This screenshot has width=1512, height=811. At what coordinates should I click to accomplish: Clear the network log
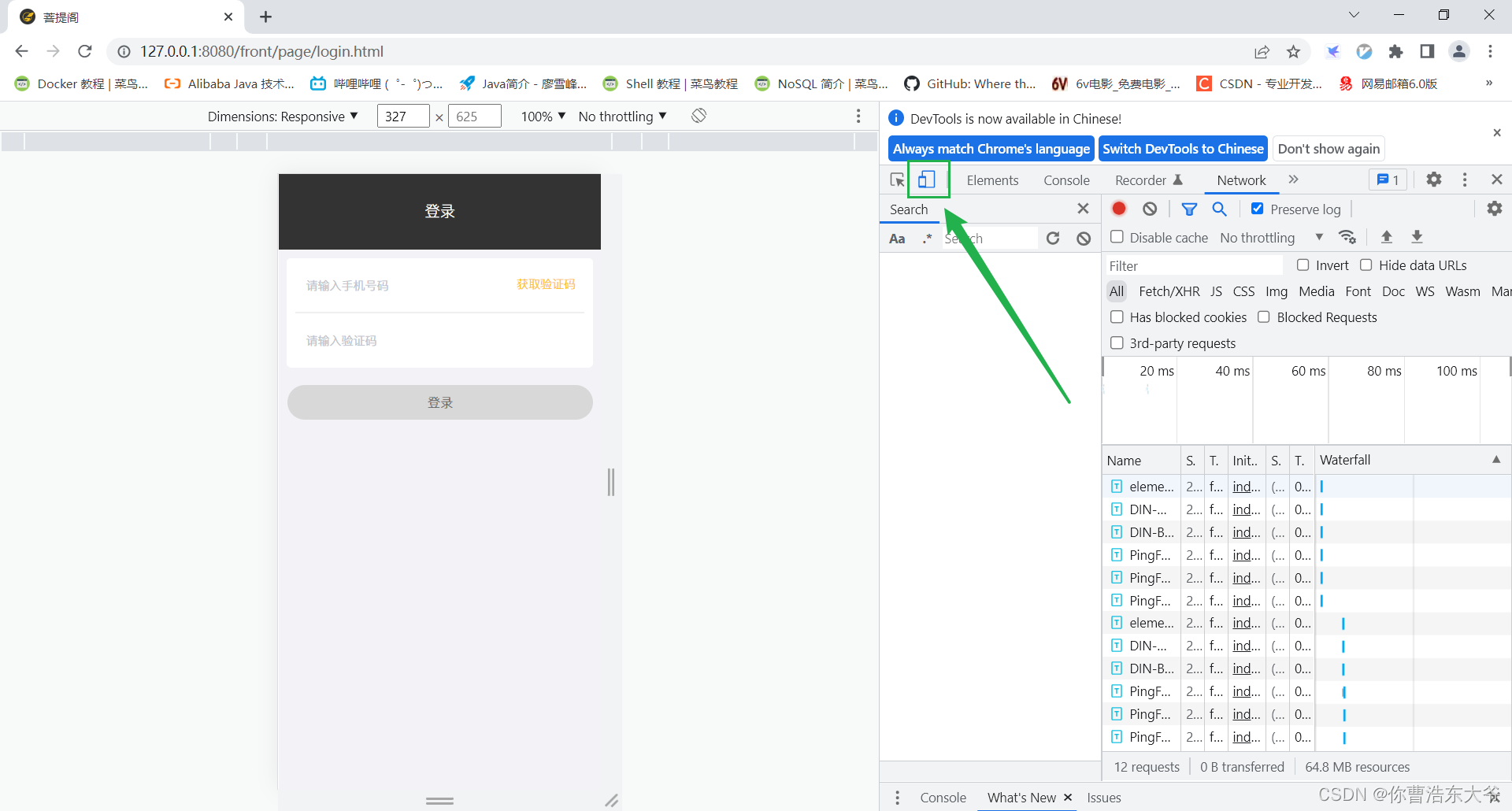[1151, 209]
